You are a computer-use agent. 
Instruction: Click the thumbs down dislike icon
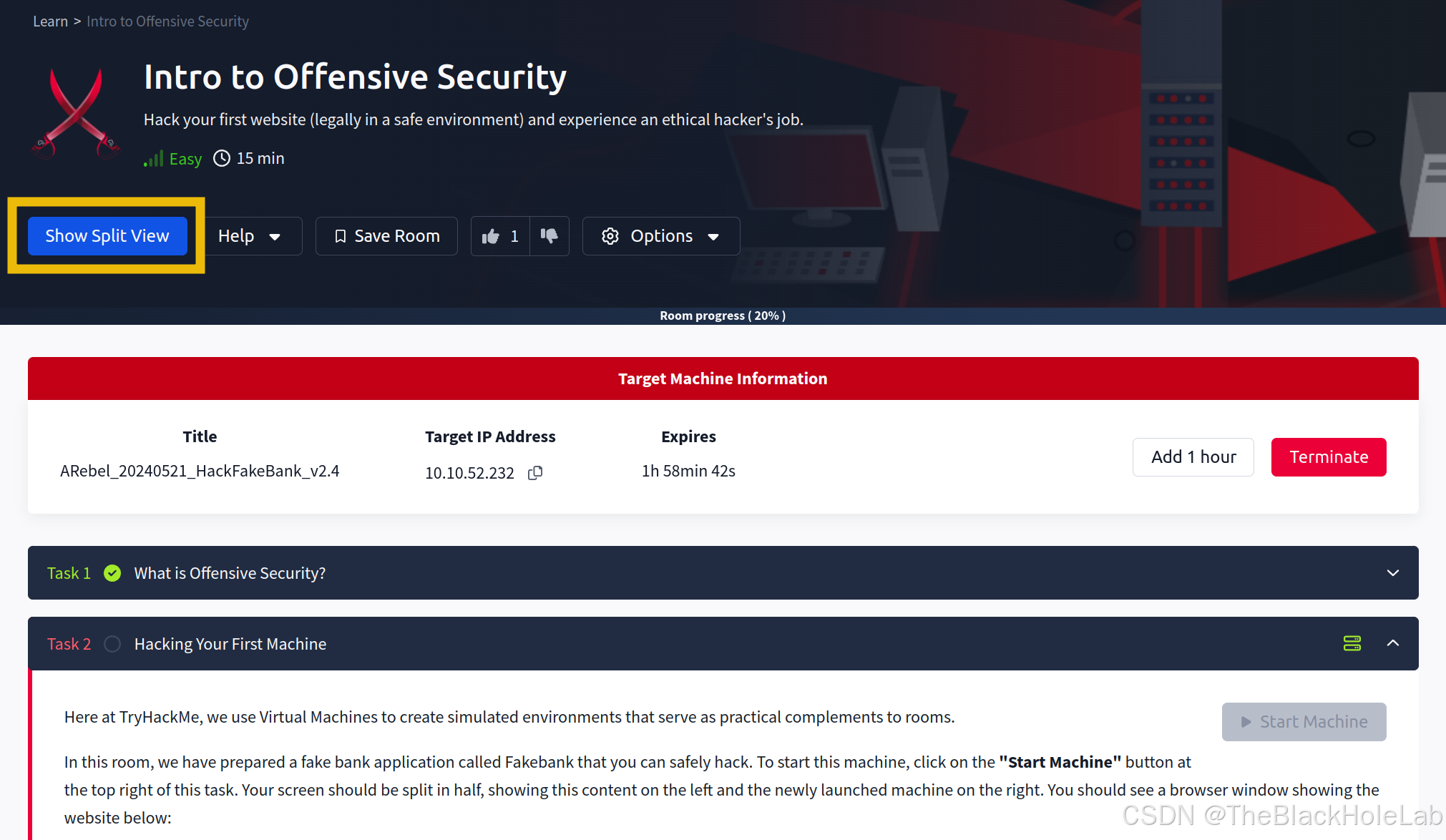[x=549, y=235]
